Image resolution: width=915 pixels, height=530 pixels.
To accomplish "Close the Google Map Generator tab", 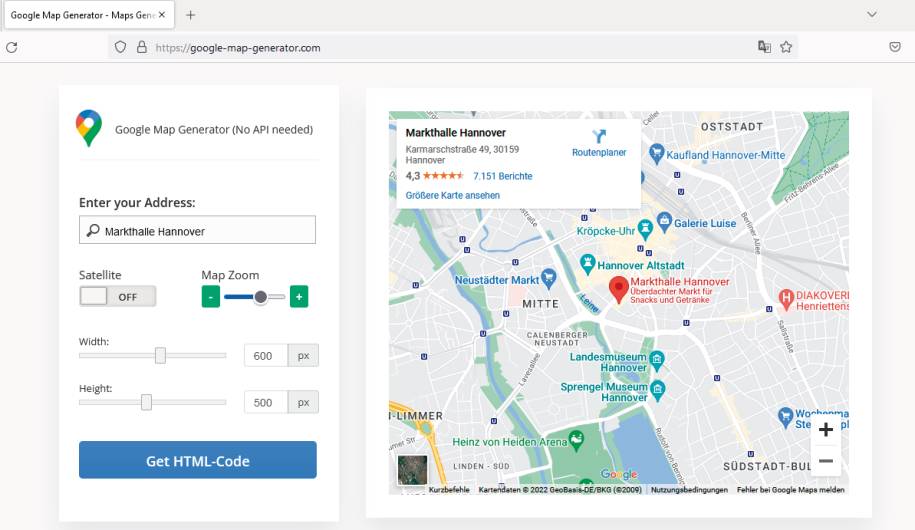I will (162, 15).
